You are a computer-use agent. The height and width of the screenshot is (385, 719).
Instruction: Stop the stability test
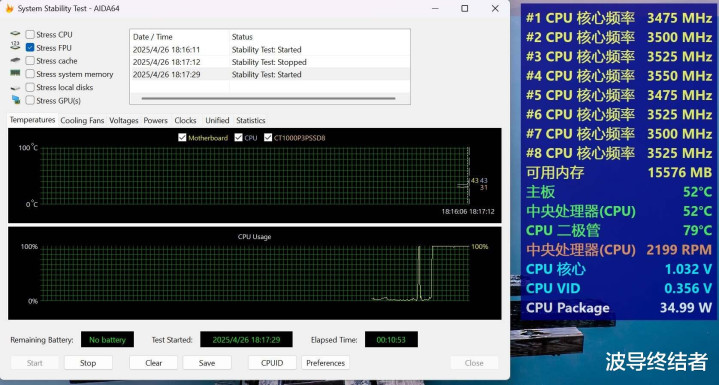click(x=88, y=363)
